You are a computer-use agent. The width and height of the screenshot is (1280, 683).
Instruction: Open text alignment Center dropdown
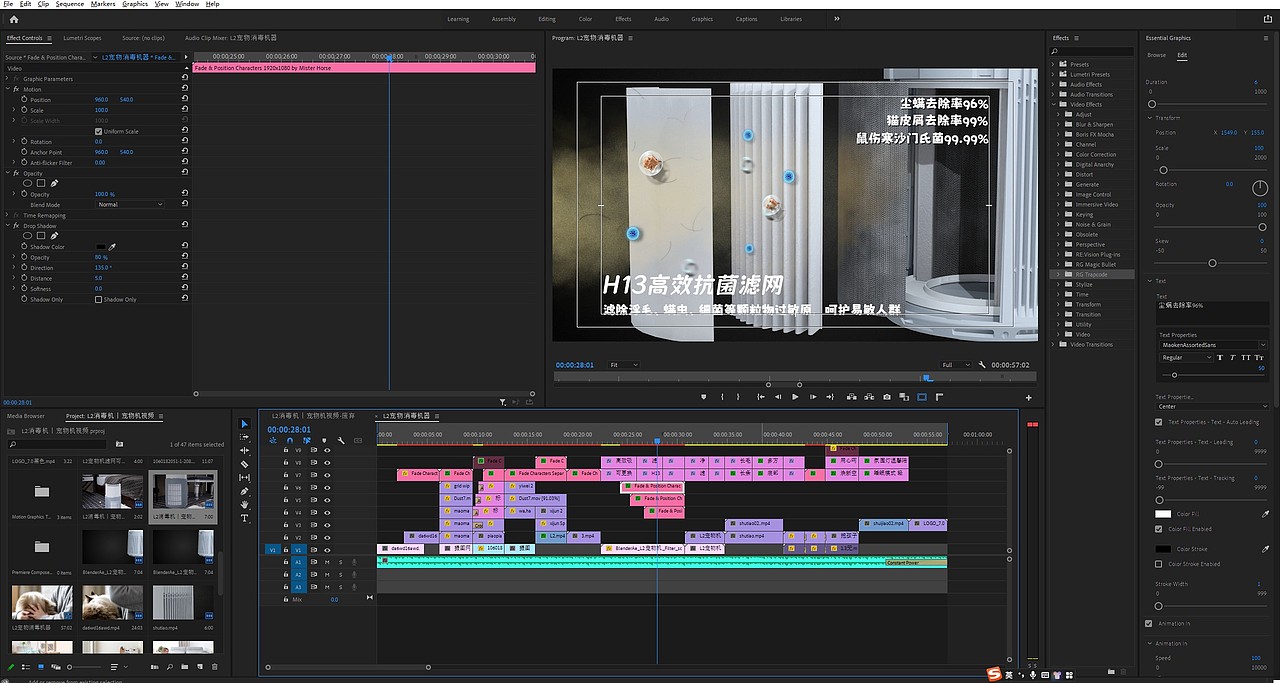point(1213,406)
